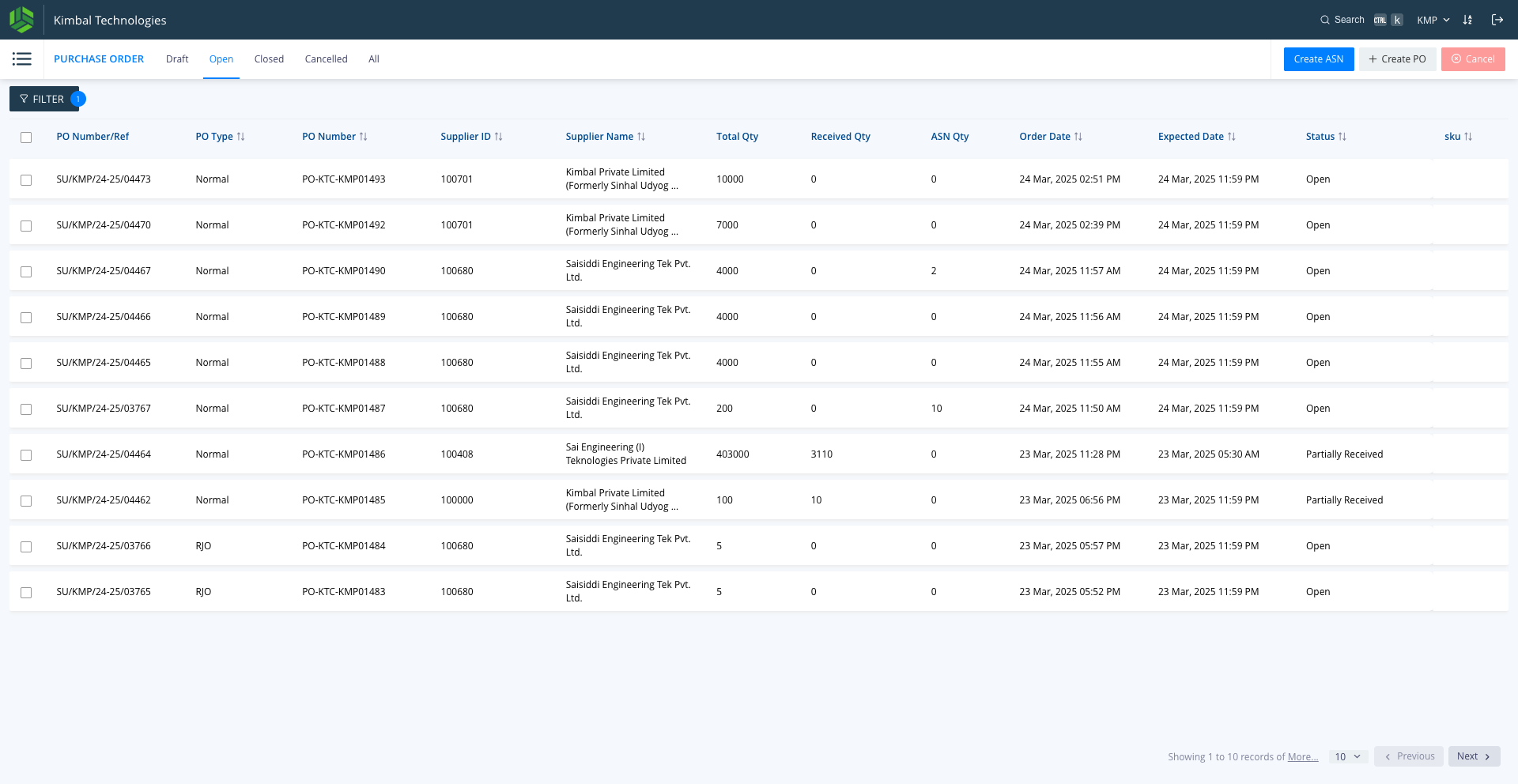Expand the KMP account dropdown
The image size is (1518, 784).
pyautogui.click(x=1433, y=20)
